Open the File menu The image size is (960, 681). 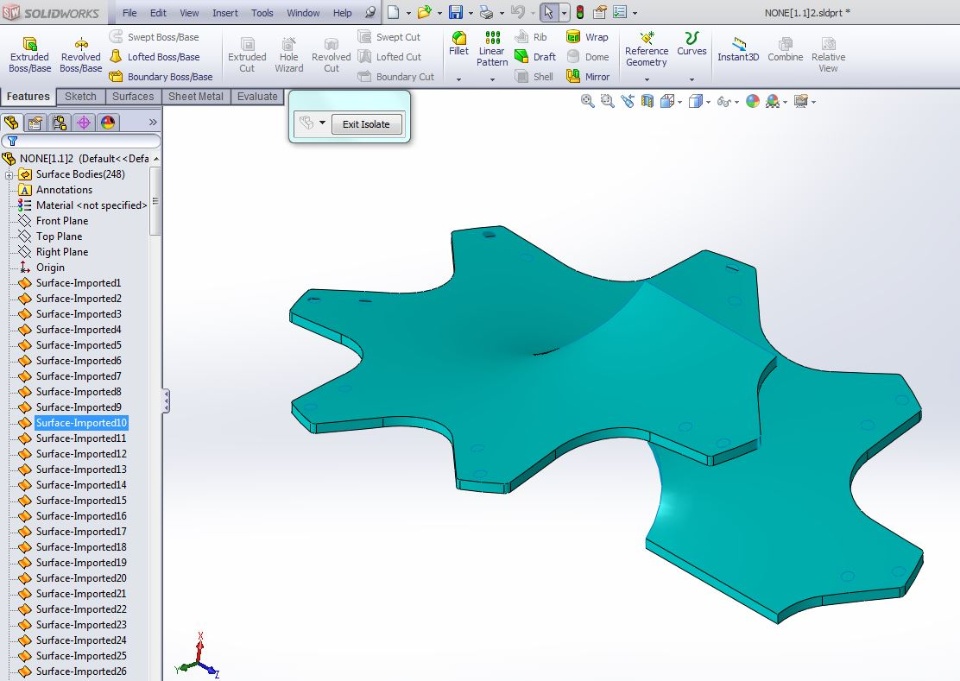point(129,13)
